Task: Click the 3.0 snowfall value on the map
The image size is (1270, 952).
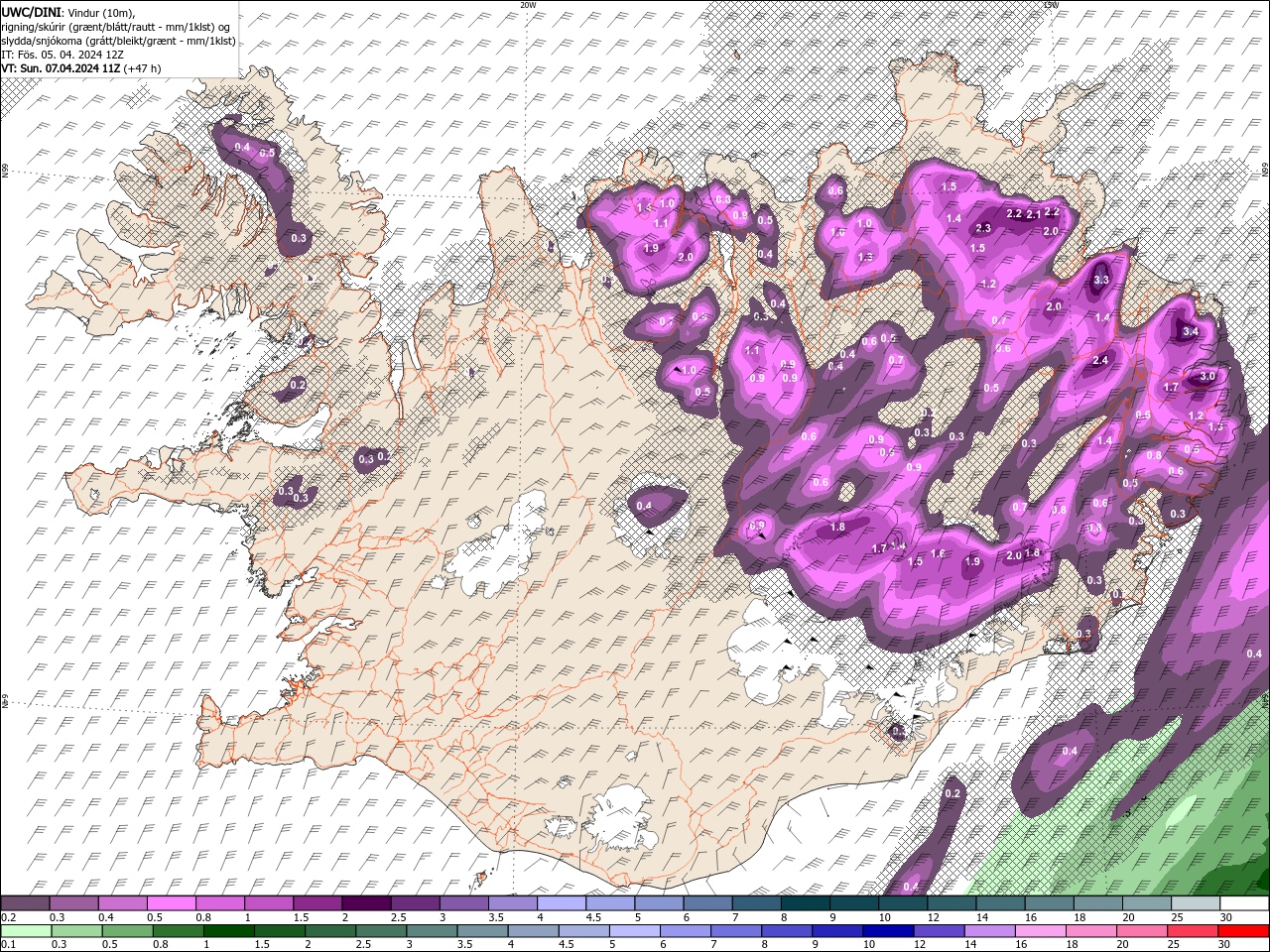Action: [x=1207, y=377]
